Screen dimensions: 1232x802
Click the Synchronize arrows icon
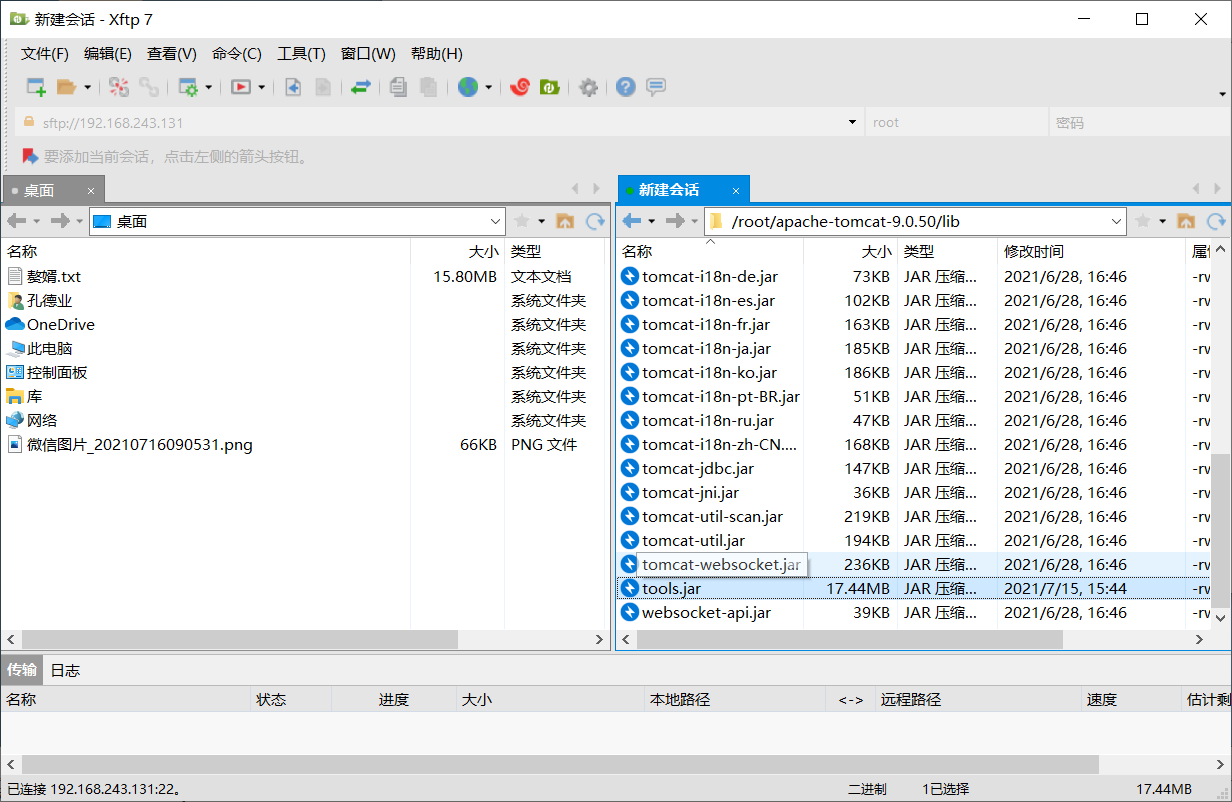(x=361, y=87)
